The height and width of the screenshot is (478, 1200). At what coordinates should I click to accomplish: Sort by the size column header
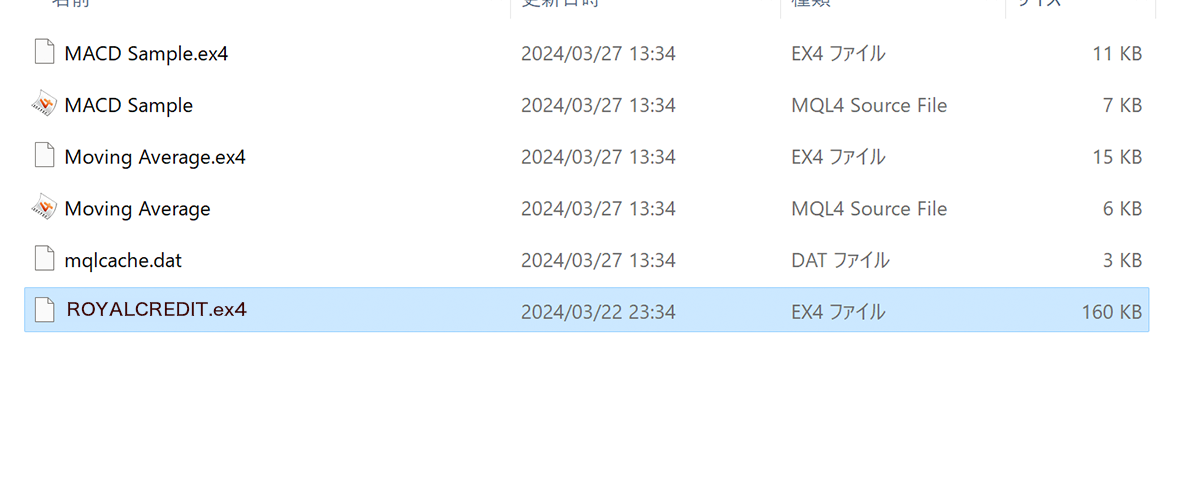tap(1038, 4)
